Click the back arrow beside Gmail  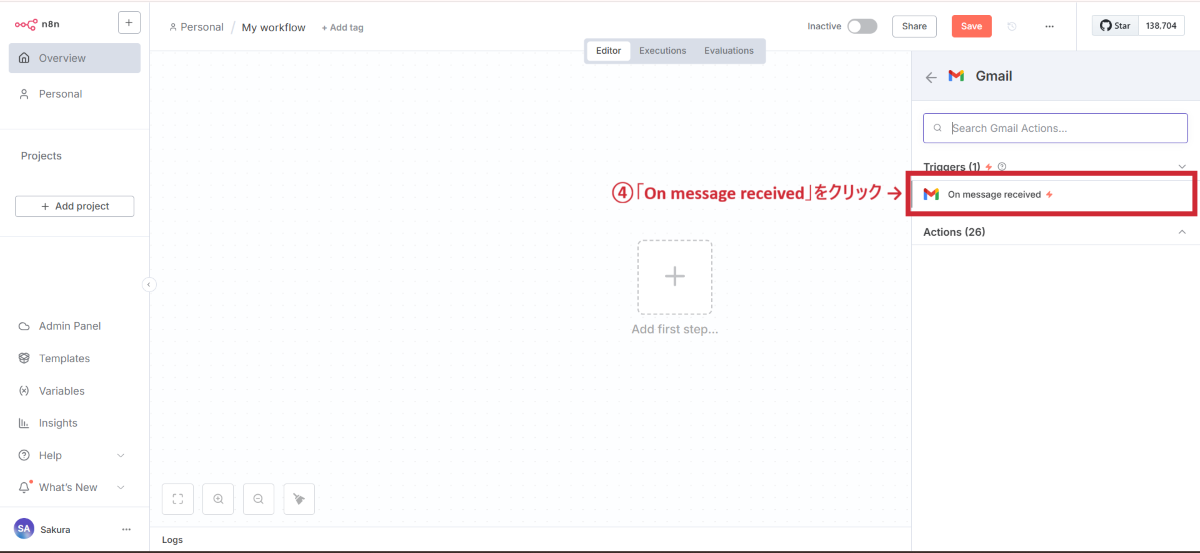[x=931, y=76]
